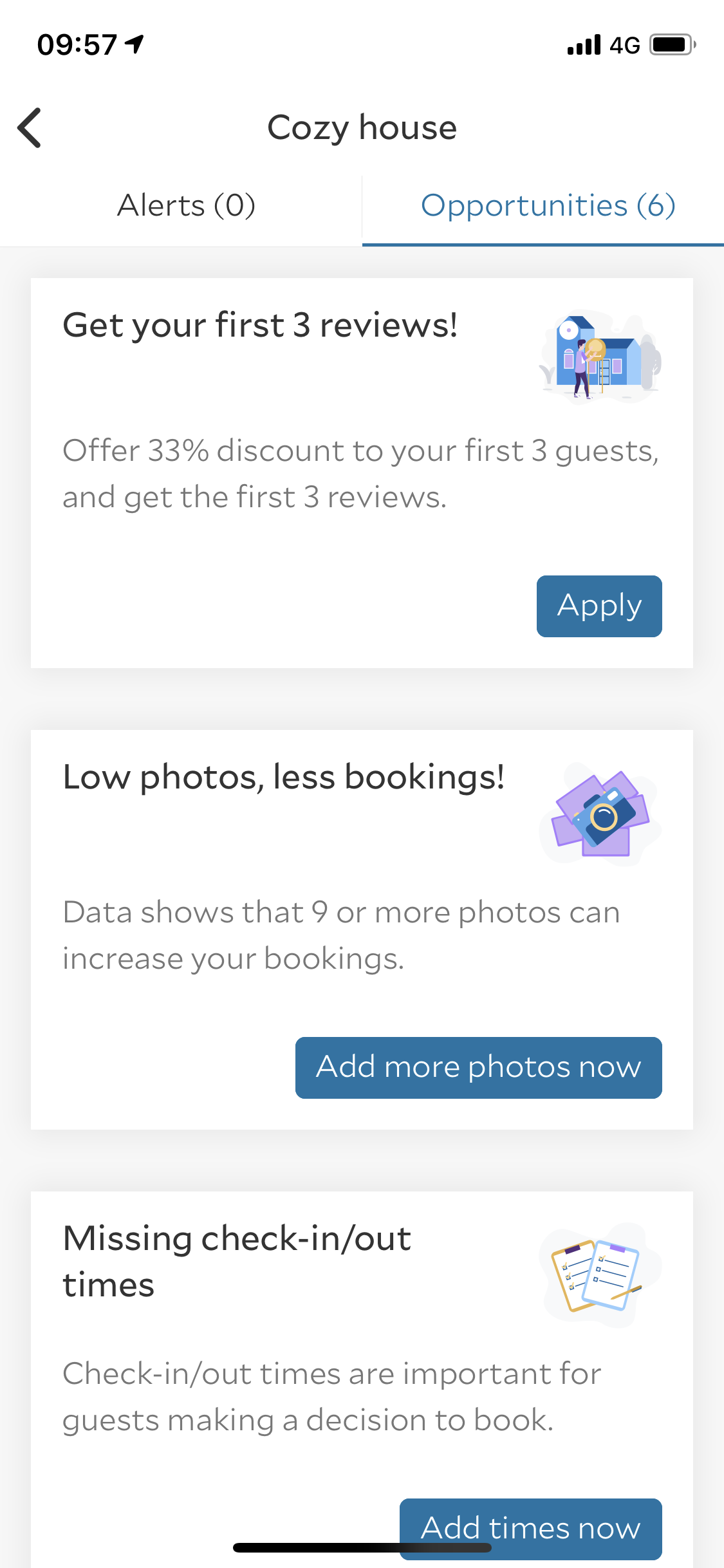
Task: Tap the '9 or more photos' description text
Action: 341,935
